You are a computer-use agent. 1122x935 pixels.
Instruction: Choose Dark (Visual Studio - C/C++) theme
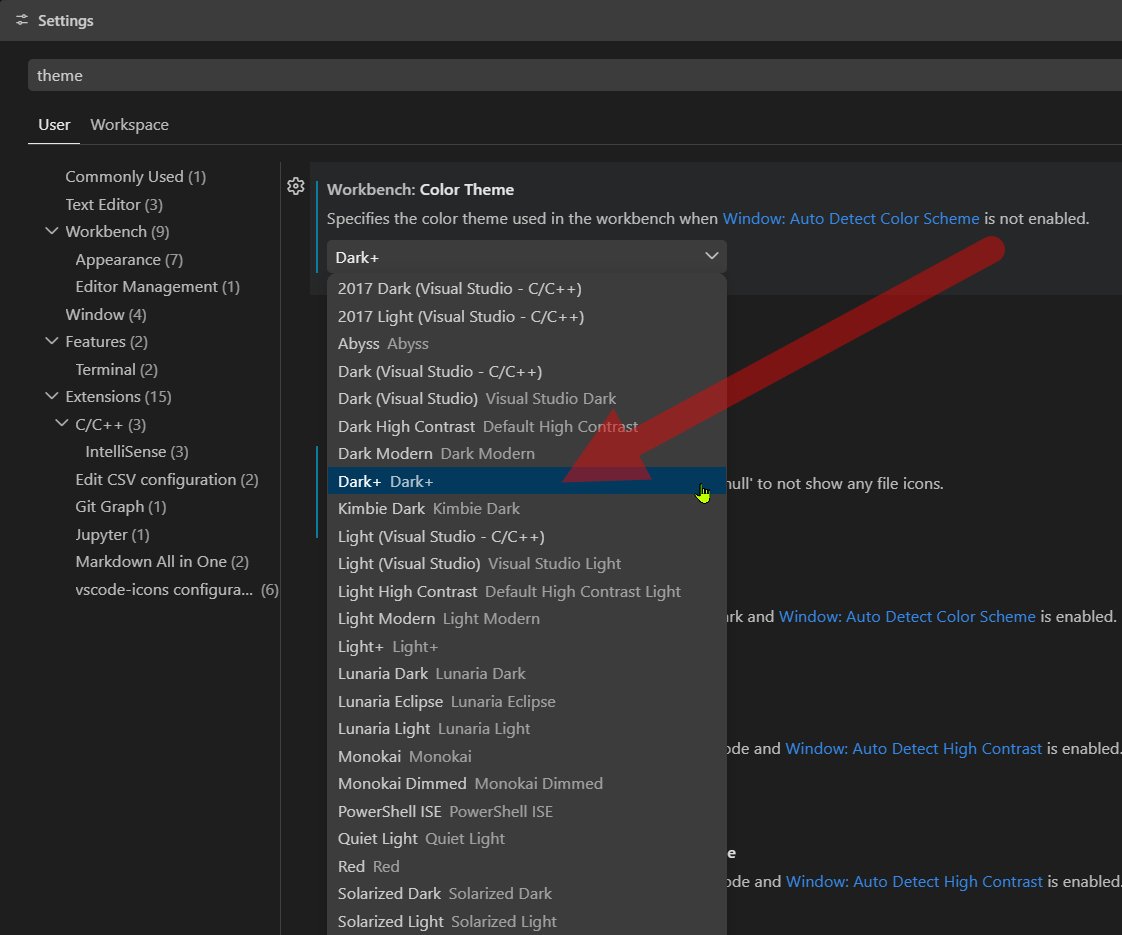click(x=527, y=371)
